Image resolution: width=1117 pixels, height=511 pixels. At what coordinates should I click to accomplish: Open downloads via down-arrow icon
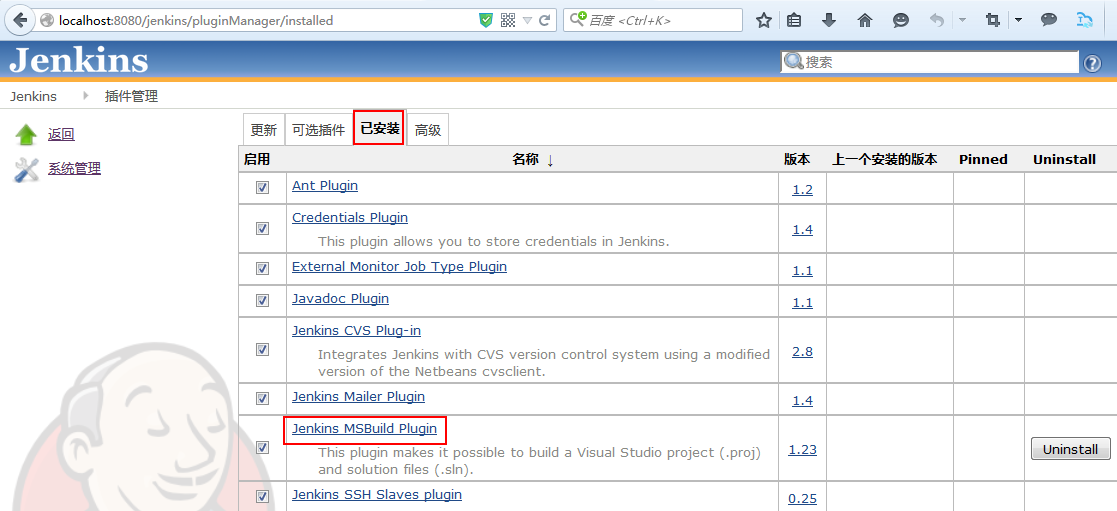coord(829,20)
